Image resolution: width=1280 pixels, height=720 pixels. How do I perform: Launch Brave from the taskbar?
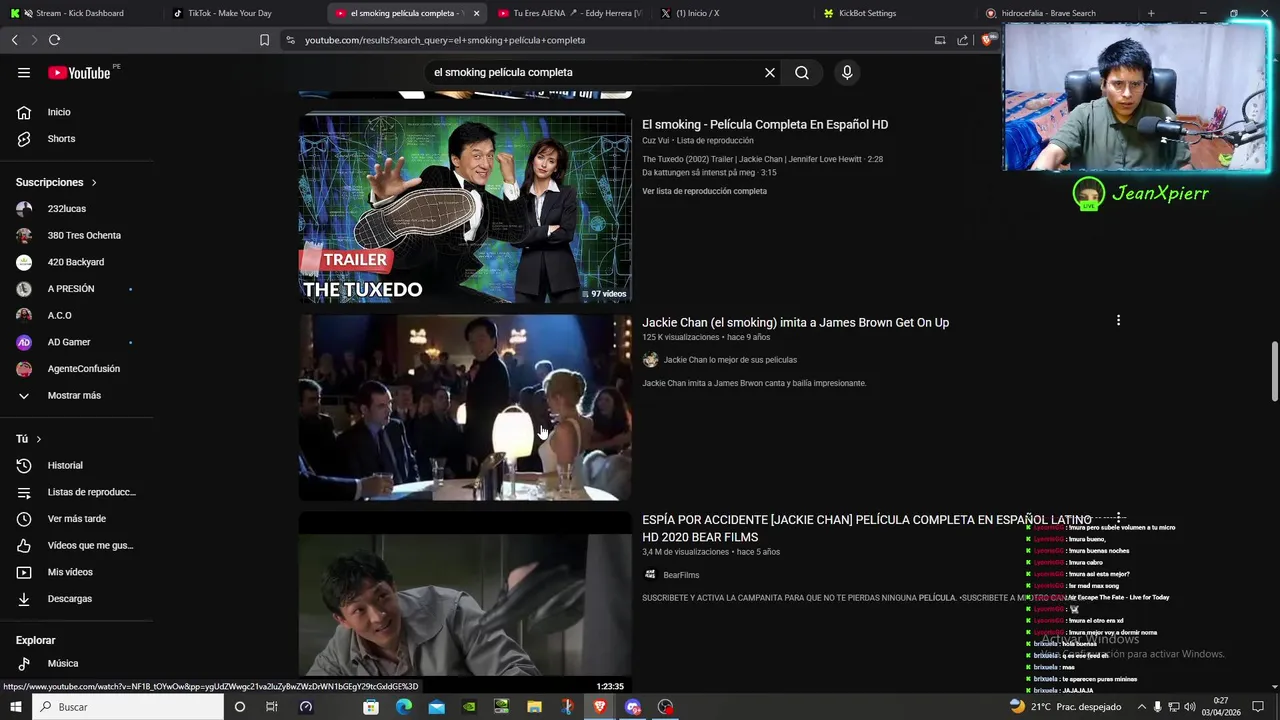tap(600, 707)
